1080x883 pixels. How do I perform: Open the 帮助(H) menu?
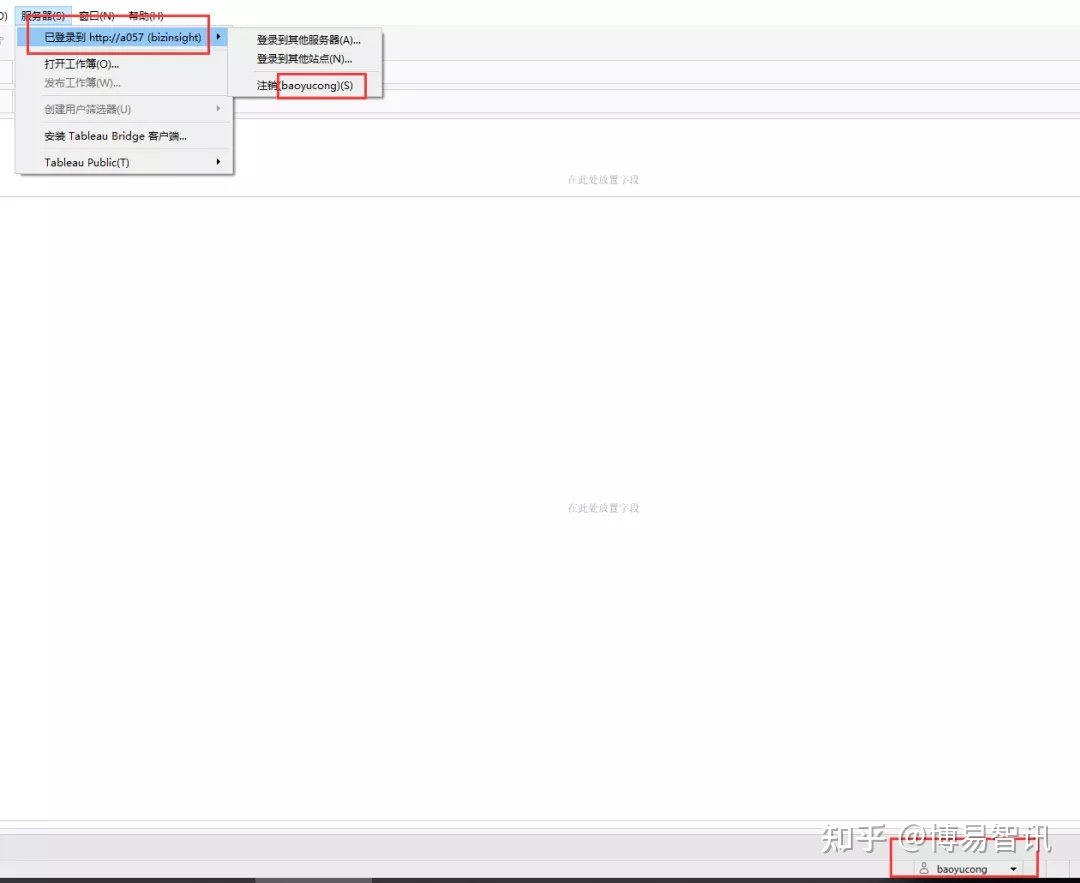pyautogui.click(x=143, y=15)
